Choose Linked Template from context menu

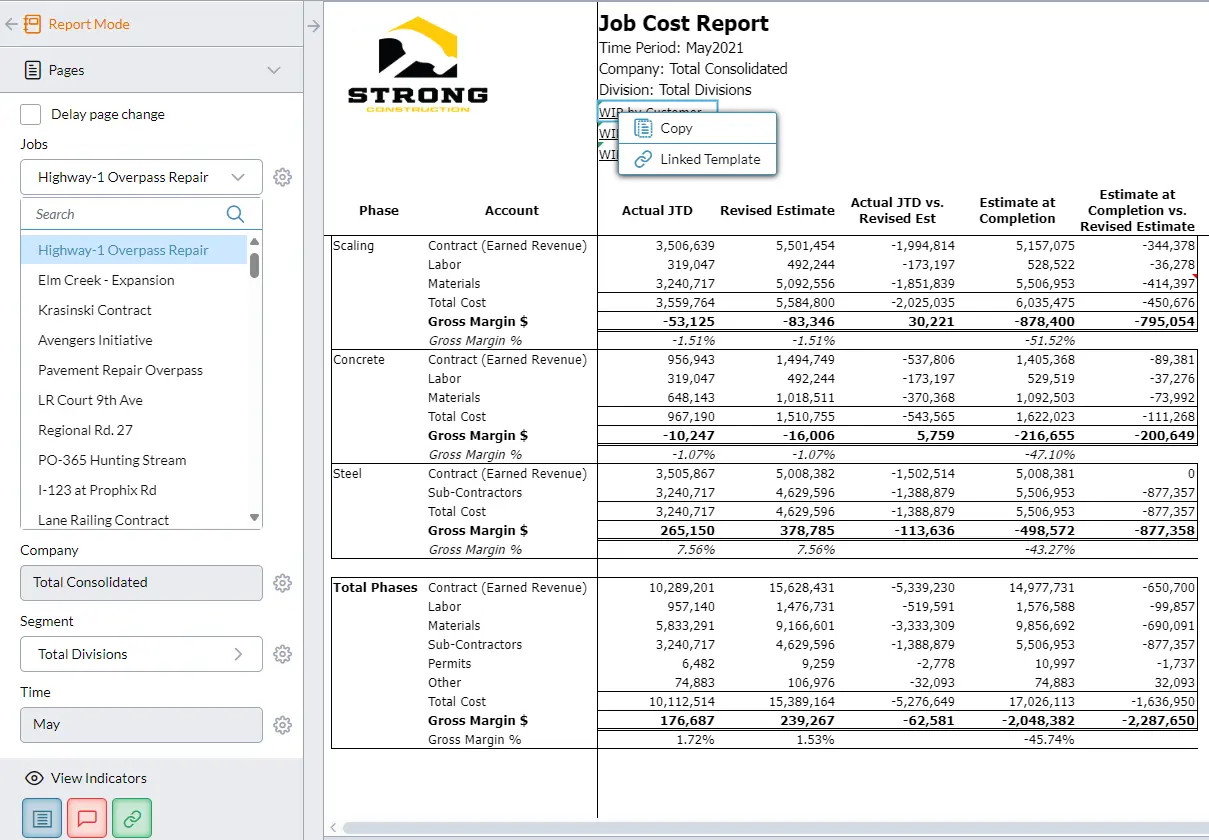point(697,159)
